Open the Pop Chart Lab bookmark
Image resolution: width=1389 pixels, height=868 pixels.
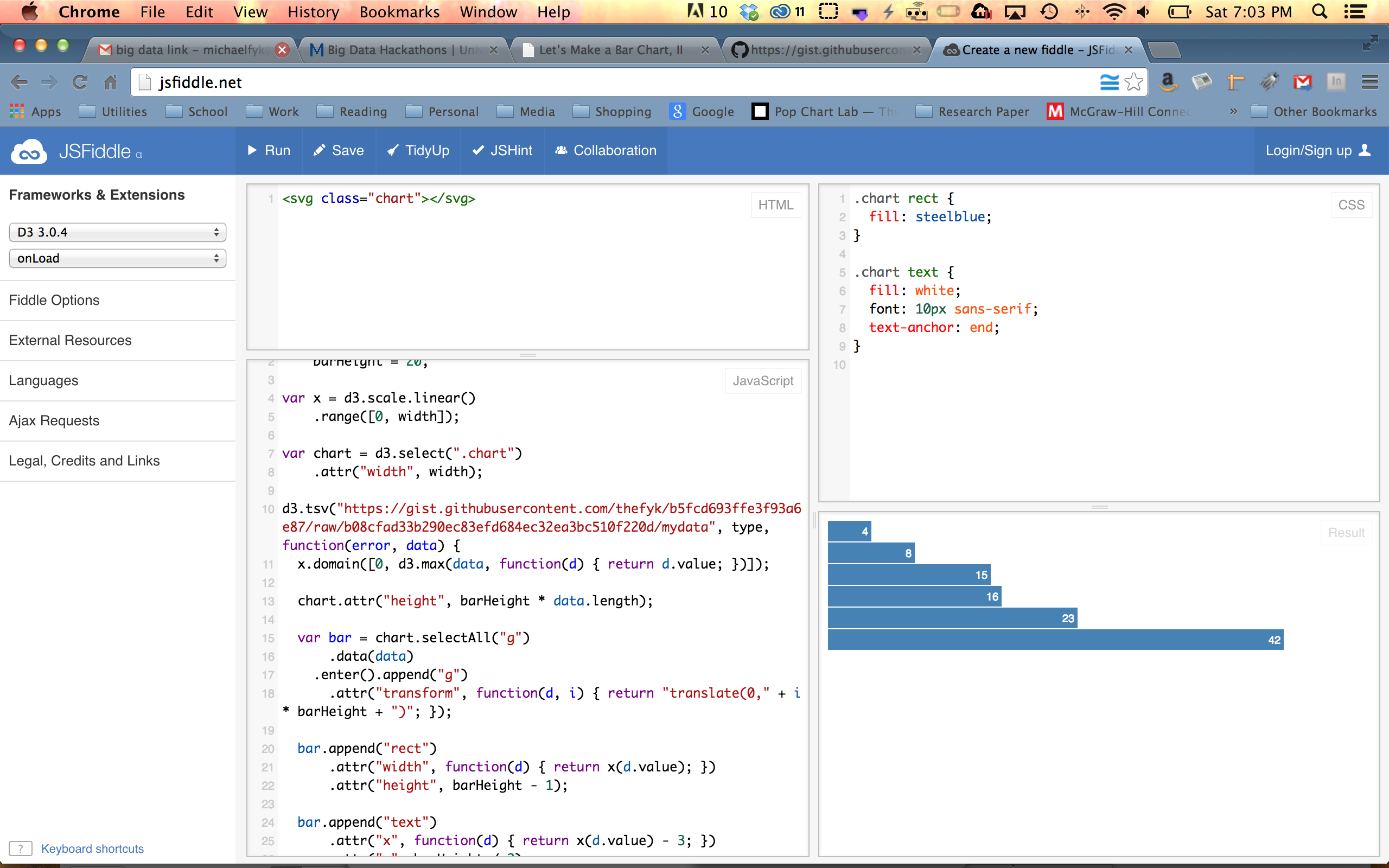pos(824,111)
